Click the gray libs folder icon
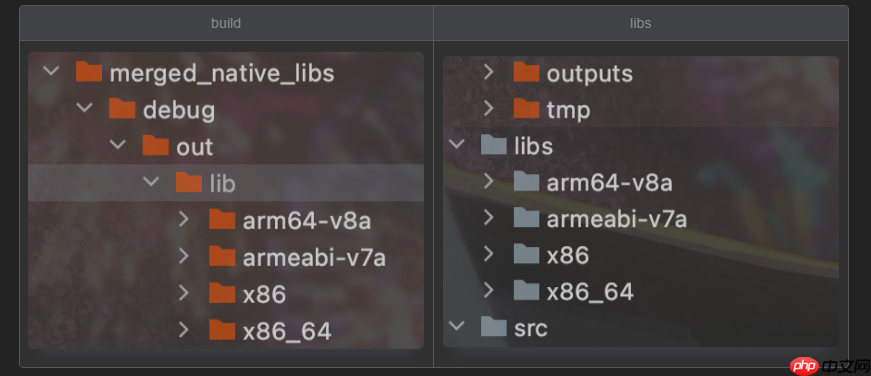 pyautogui.click(x=493, y=145)
